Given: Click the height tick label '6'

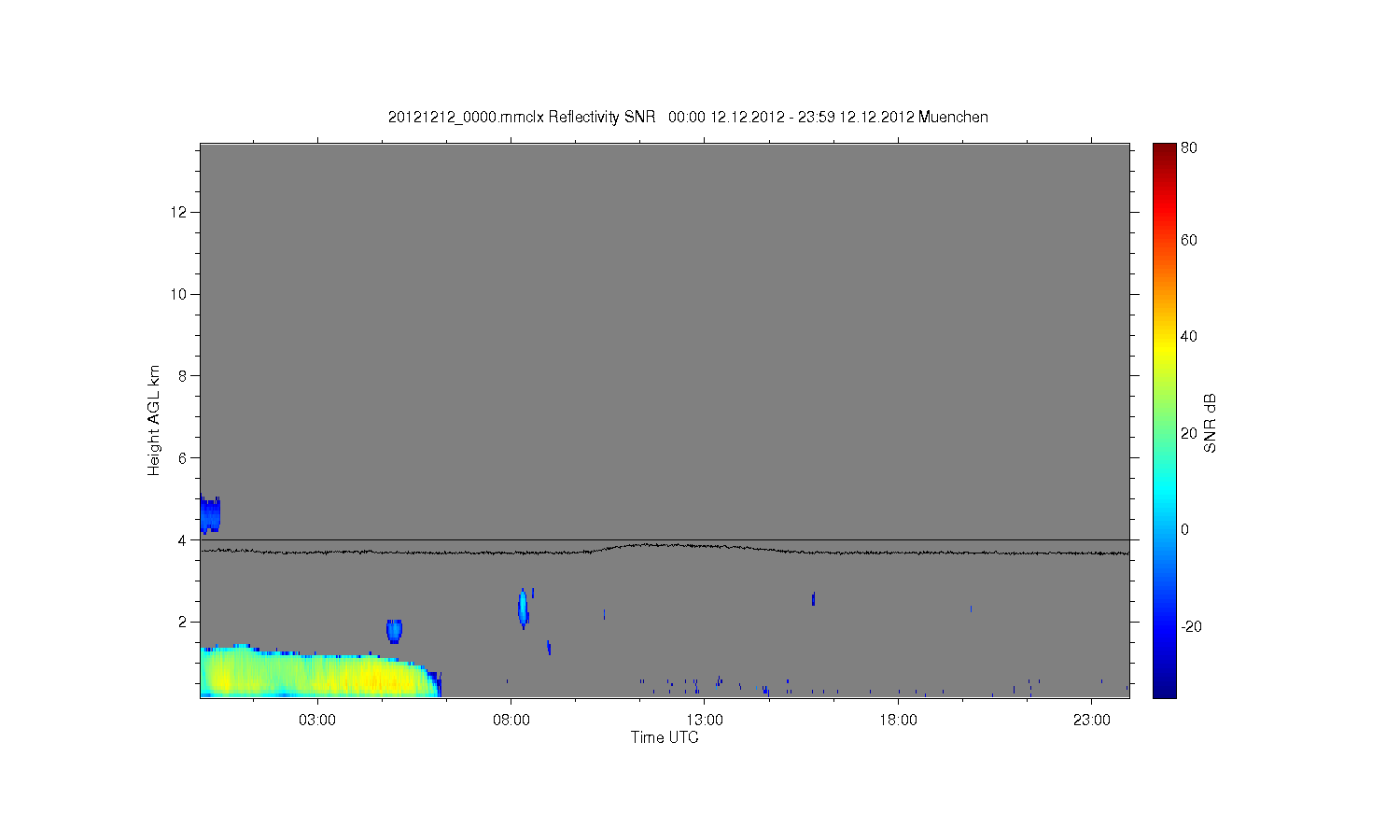Looking at the screenshot, I should tap(184, 458).
